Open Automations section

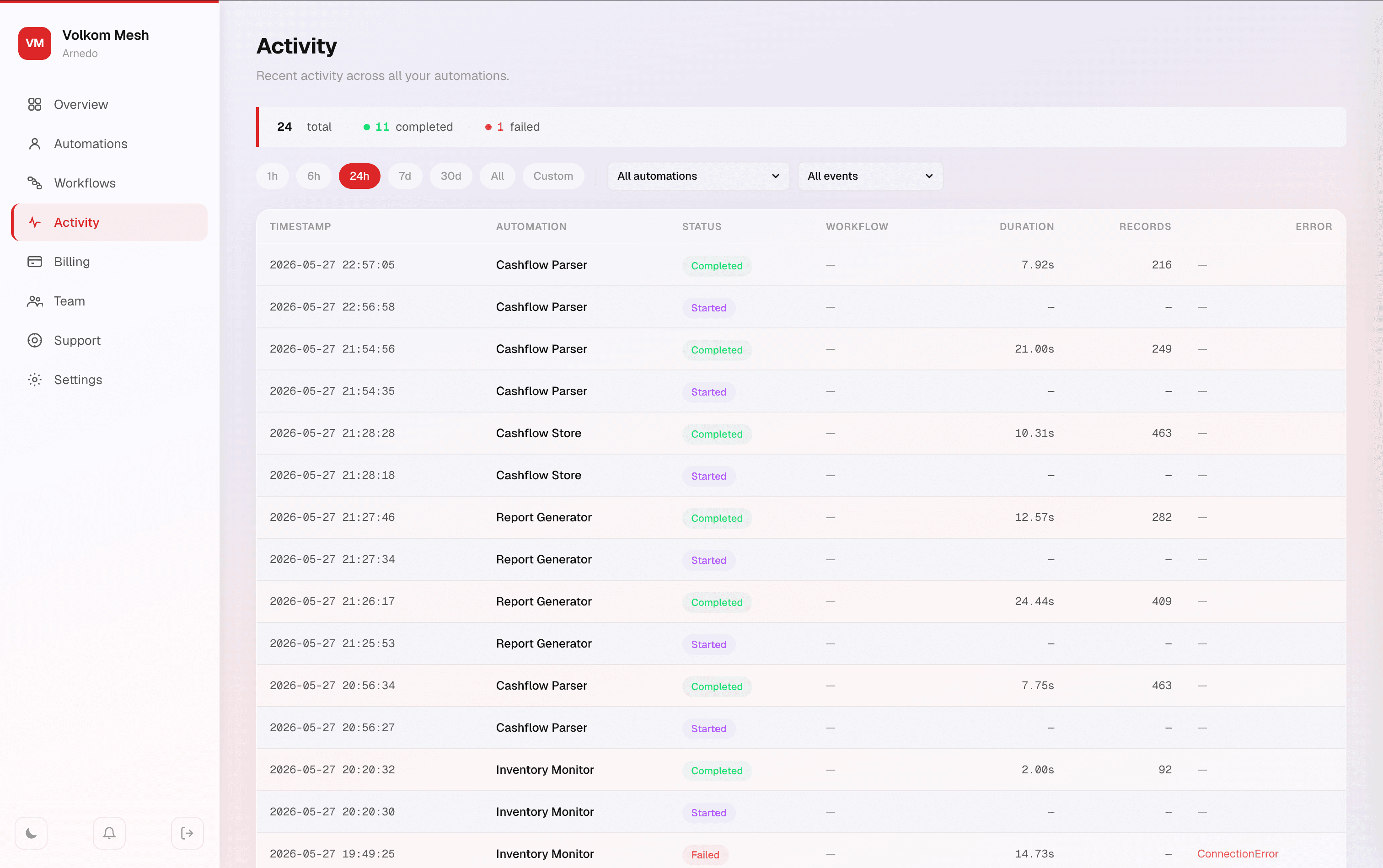pos(109,144)
